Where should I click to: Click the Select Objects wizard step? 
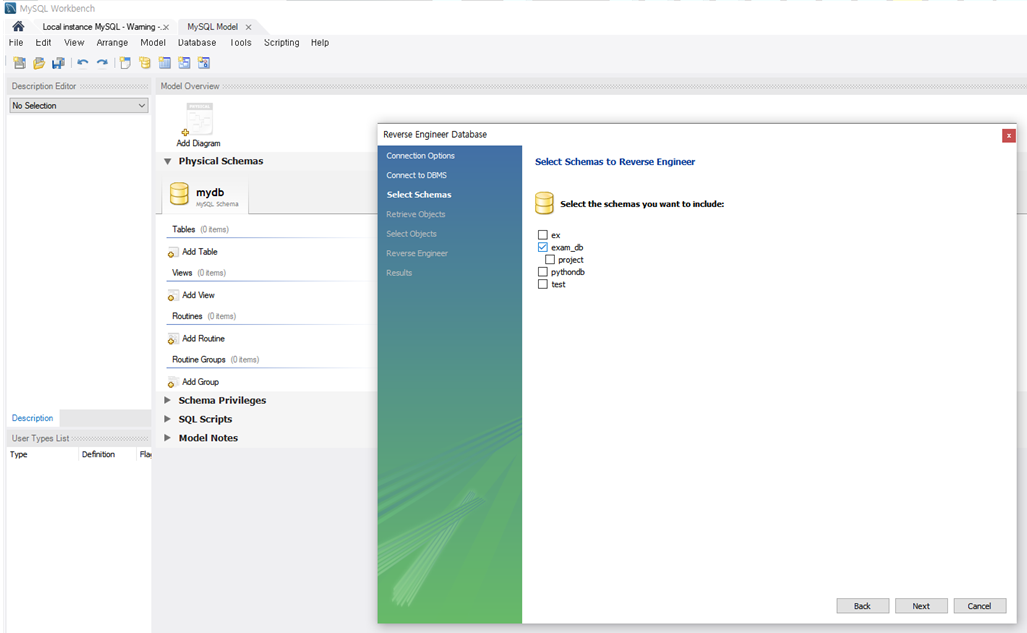click(411, 234)
